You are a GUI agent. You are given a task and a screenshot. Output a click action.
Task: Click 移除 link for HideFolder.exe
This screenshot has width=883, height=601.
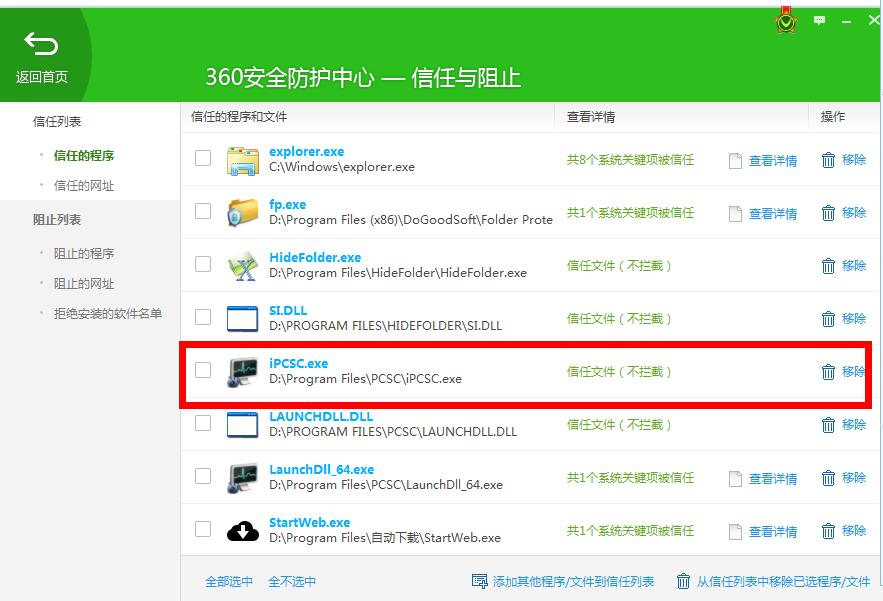pyautogui.click(x=854, y=266)
